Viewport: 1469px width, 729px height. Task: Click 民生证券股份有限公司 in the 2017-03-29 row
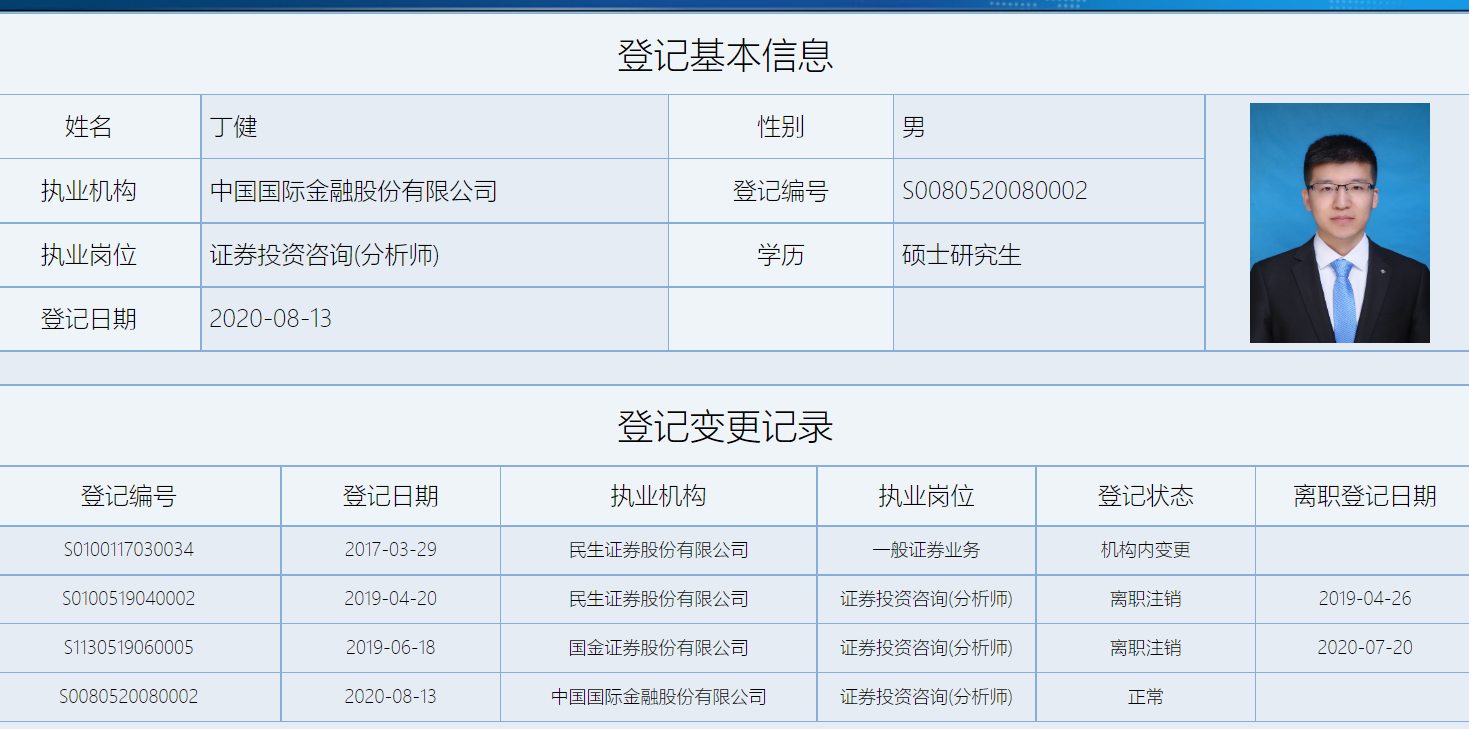[x=659, y=550]
